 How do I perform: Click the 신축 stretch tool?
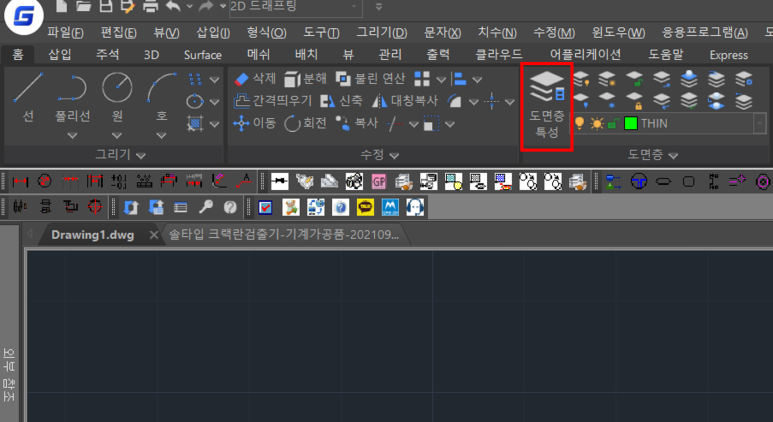pyautogui.click(x=341, y=101)
